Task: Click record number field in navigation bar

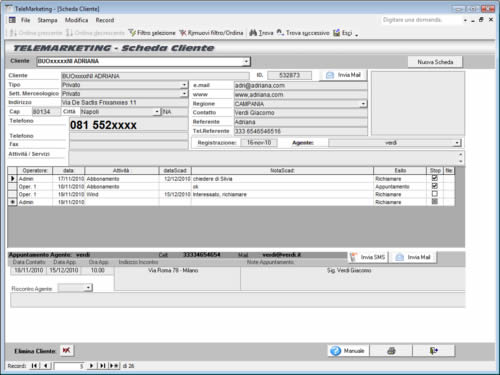Action: [x=69, y=366]
